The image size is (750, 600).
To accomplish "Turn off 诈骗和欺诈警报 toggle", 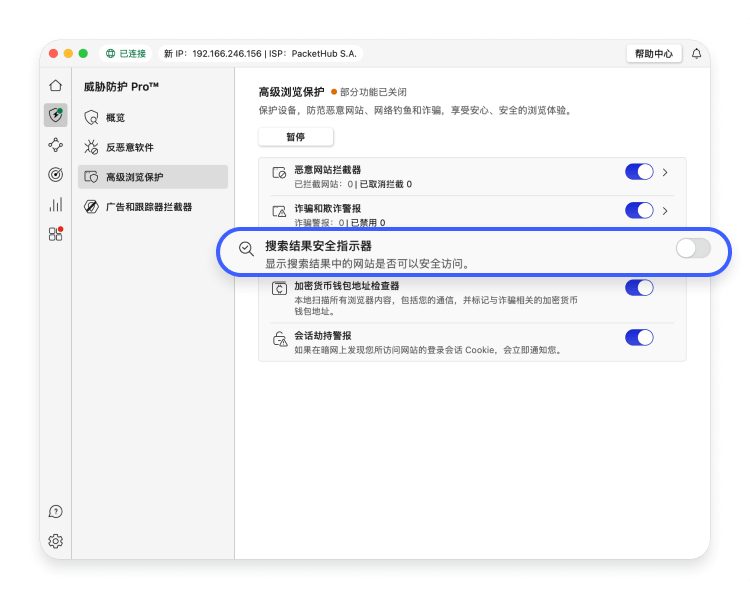I will pos(639,211).
